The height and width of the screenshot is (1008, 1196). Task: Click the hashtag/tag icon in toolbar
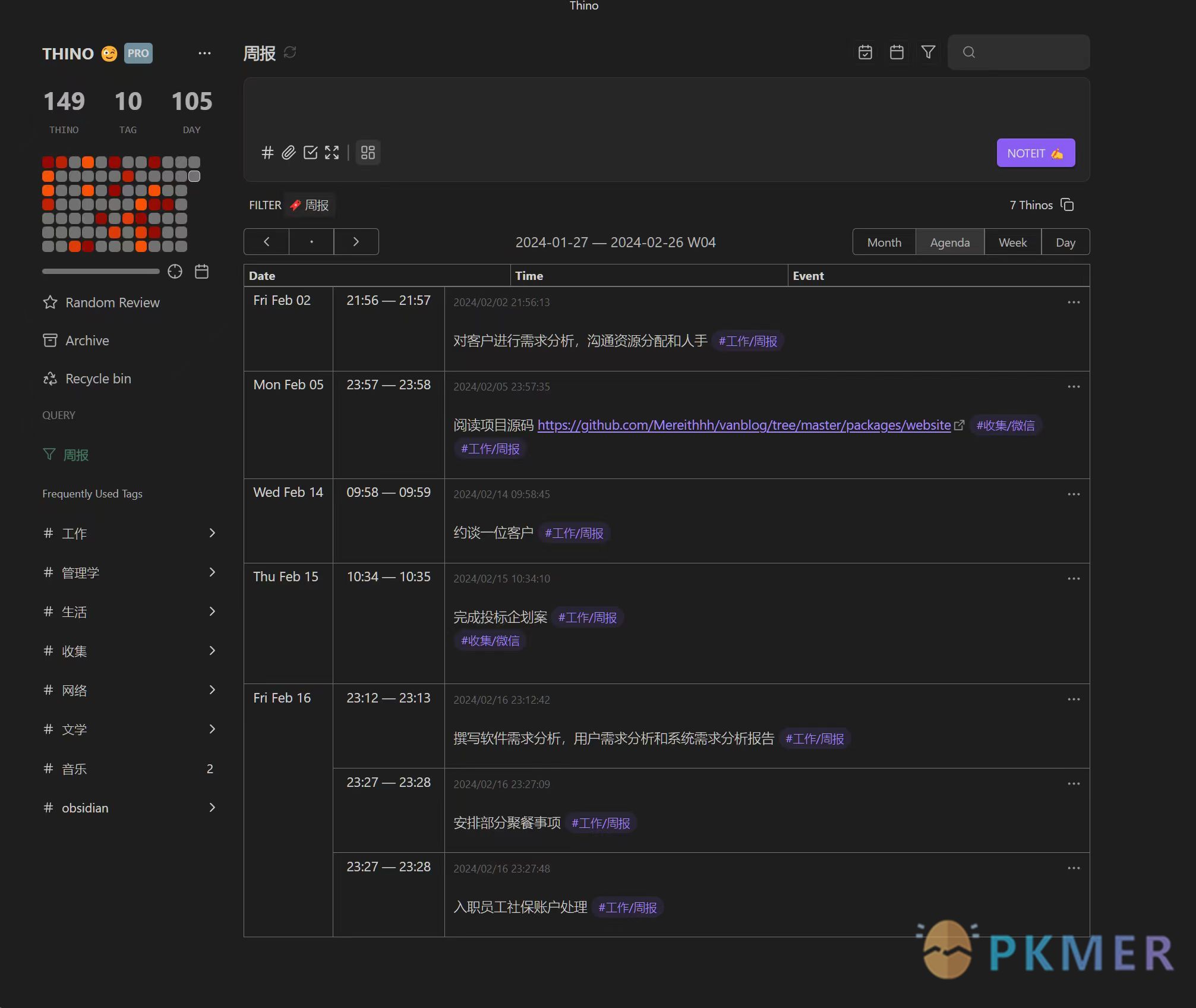tap(266, 152)
